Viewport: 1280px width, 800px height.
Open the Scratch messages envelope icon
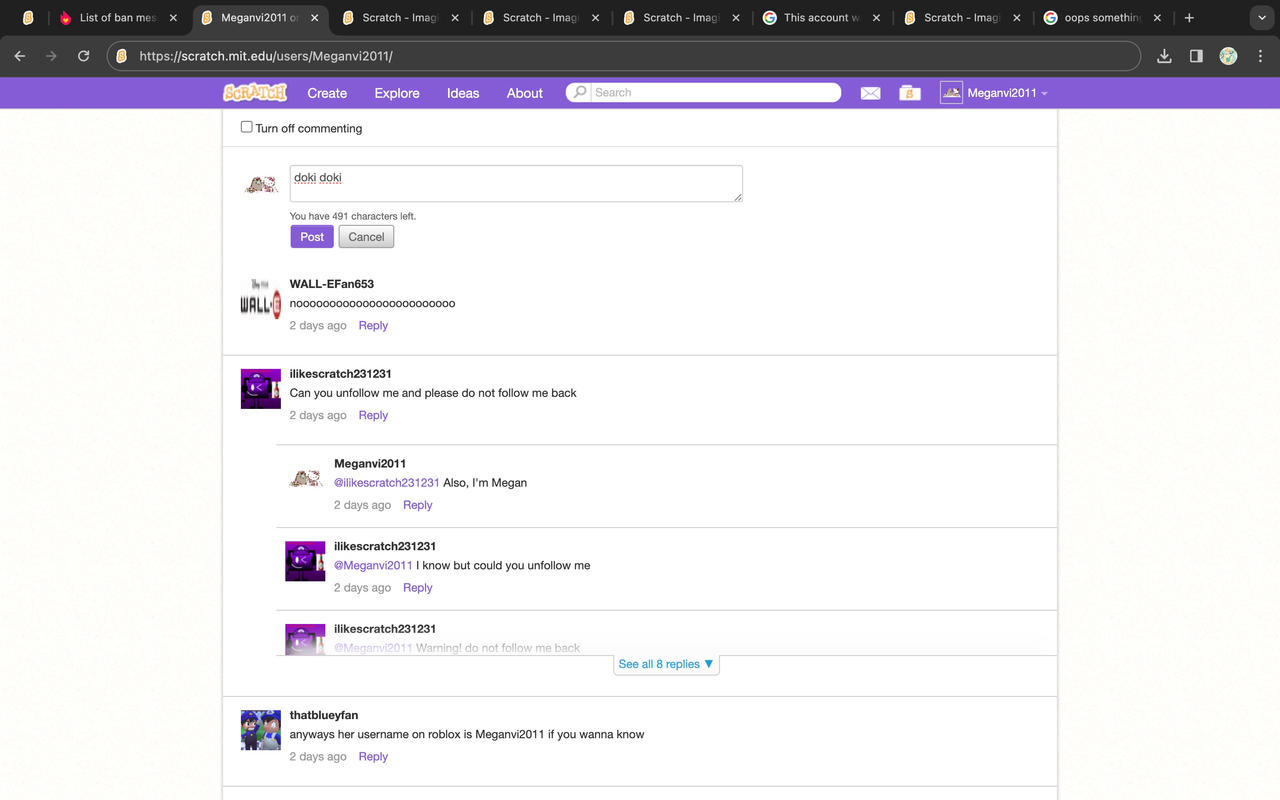coord(870,93)
